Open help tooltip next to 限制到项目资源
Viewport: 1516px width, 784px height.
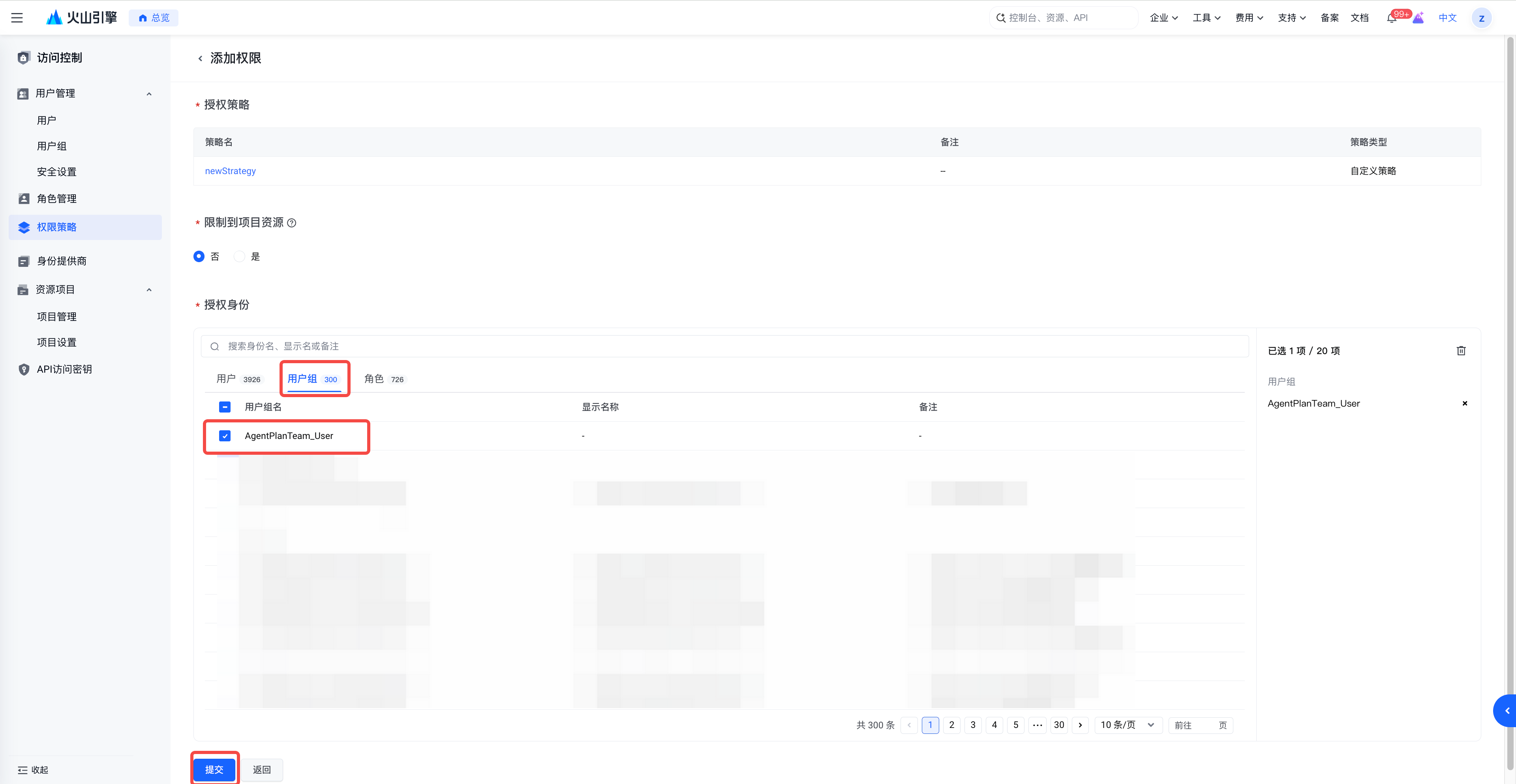[292, 223]
